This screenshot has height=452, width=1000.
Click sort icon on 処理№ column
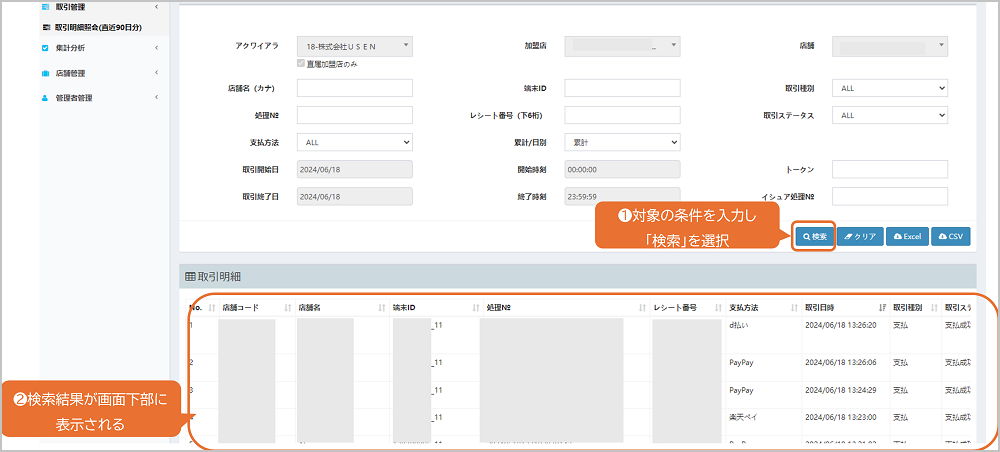(643, 307)
